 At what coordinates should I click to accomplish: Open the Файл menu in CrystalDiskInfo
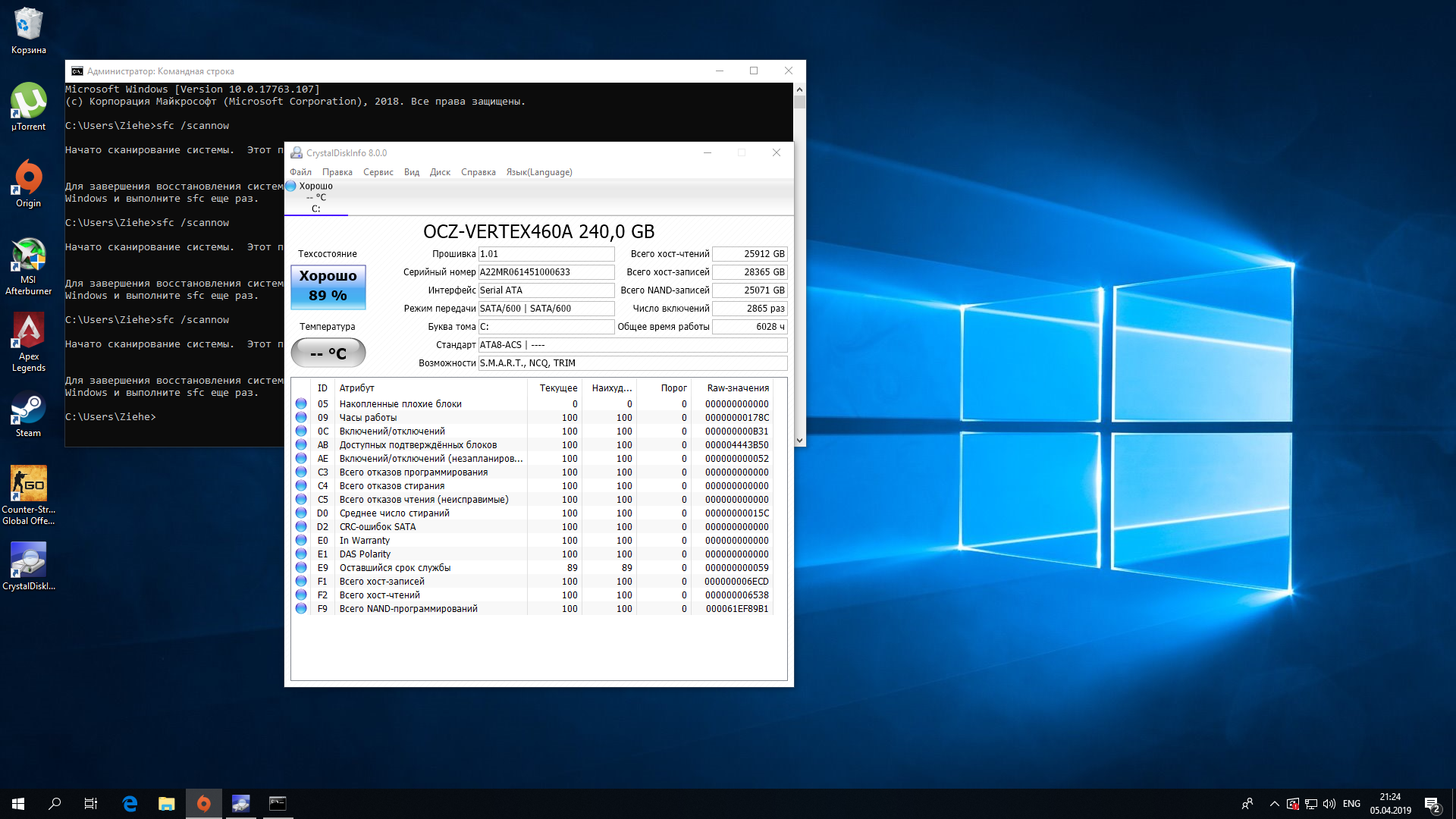click(300, 172)
